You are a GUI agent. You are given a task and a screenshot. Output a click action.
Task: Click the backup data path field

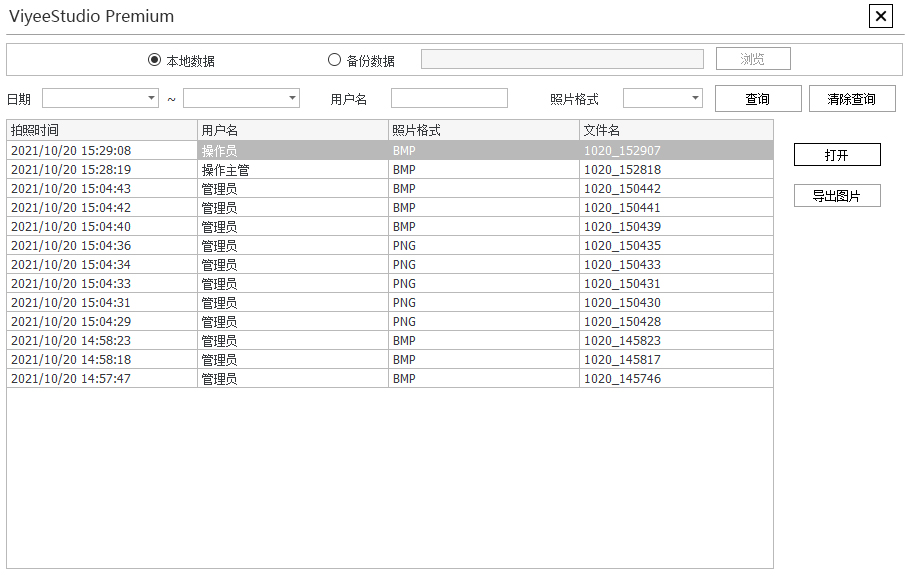coord(562,60)
